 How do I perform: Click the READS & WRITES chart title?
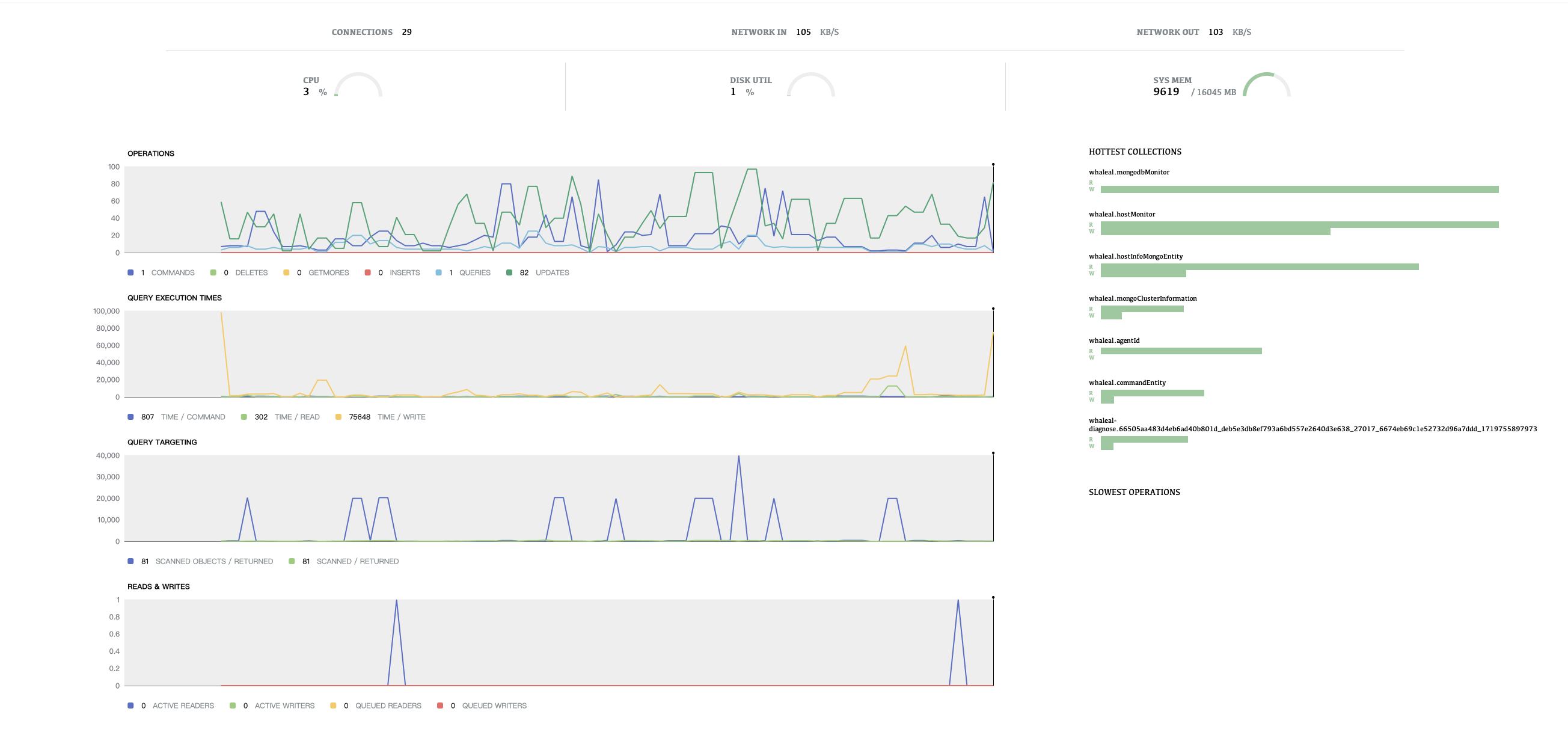coord(158,586)
